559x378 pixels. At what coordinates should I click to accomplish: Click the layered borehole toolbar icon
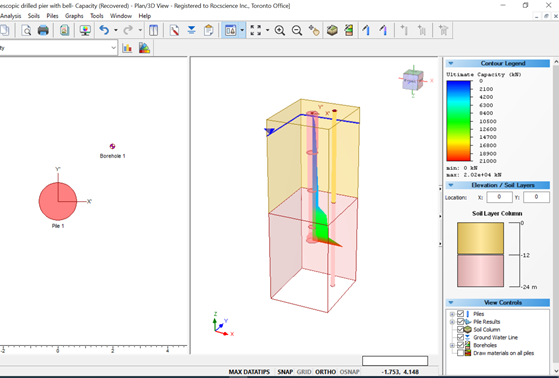pyautogui.click(x=349, y=30)
